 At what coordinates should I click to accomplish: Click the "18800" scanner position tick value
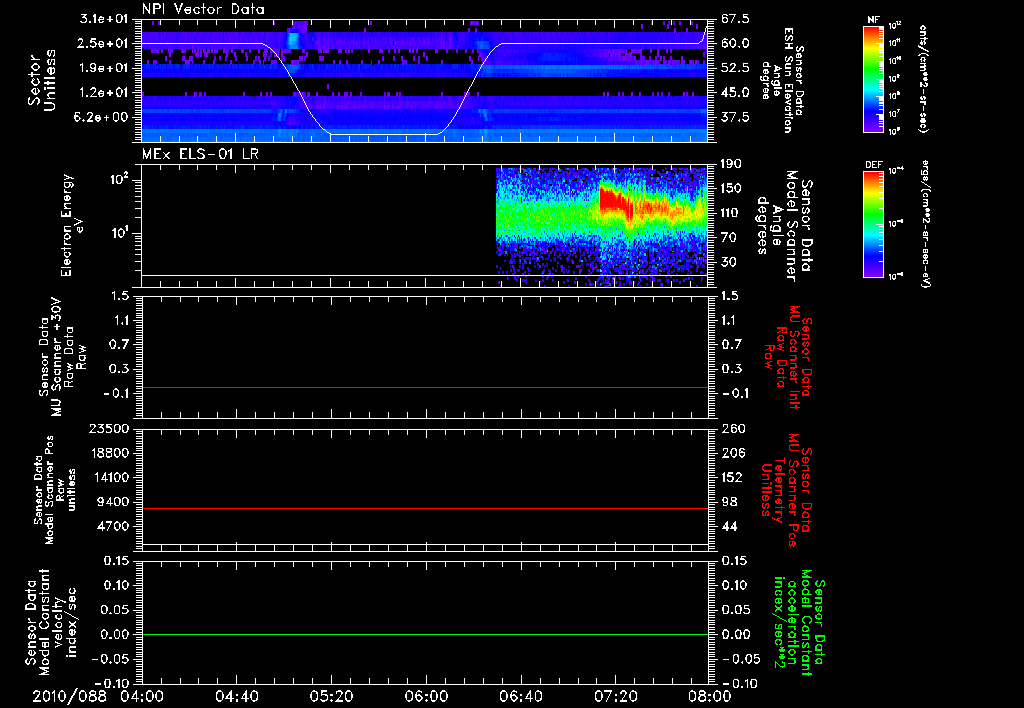[110, 453]
